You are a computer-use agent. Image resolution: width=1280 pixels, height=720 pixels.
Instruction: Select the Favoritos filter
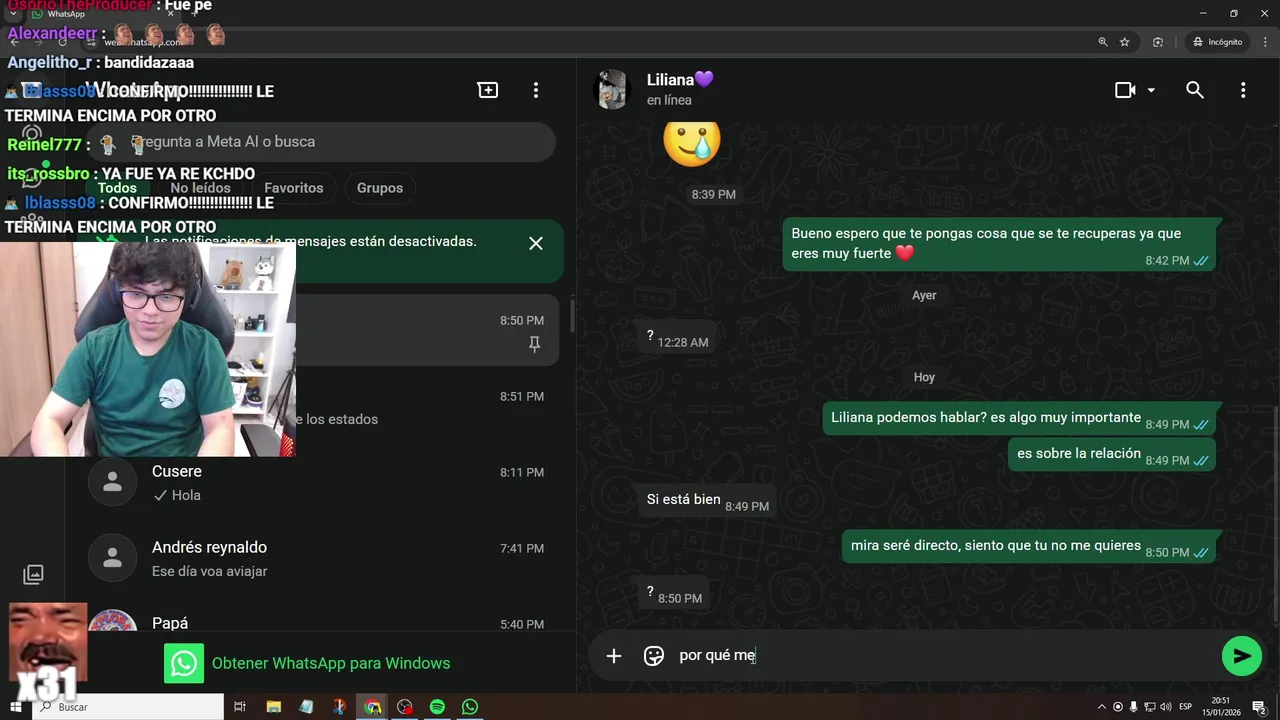point(294,188)
